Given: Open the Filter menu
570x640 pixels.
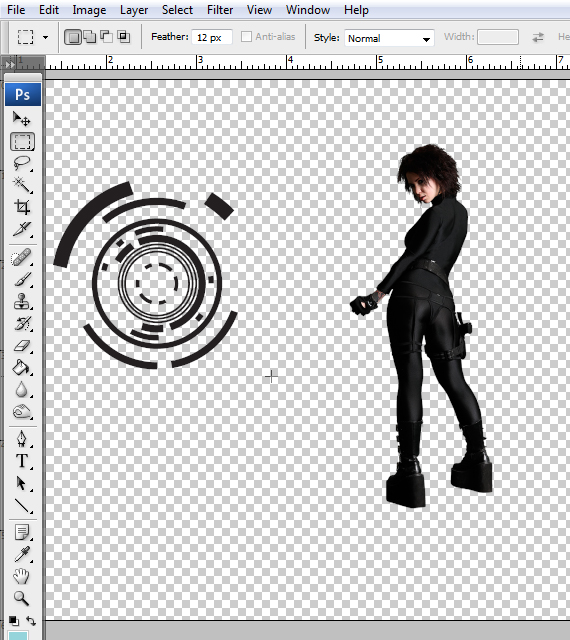Looking at the screenshot, I should pos(220,10).
